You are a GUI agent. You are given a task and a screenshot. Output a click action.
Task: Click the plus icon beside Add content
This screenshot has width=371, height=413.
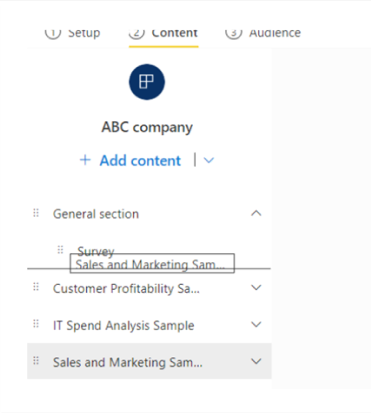pos(85,160)
